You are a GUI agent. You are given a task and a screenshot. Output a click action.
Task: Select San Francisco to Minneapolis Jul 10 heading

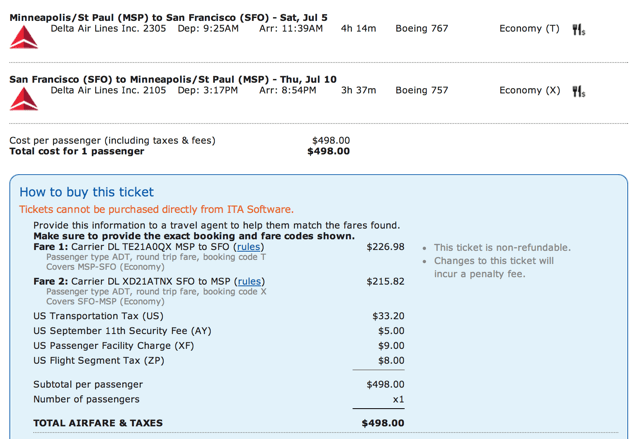click(173, 79)
